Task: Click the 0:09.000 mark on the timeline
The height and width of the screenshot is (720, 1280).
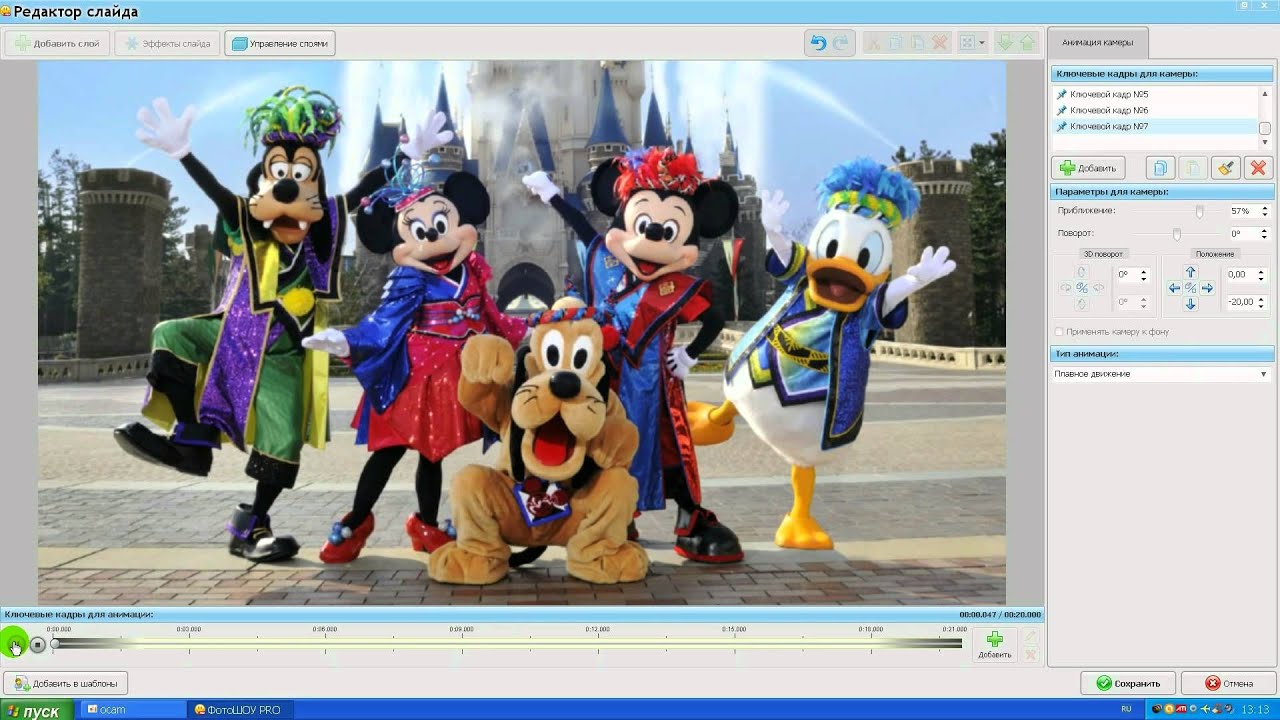Action: pyautogui.click(x=461, y=630)
